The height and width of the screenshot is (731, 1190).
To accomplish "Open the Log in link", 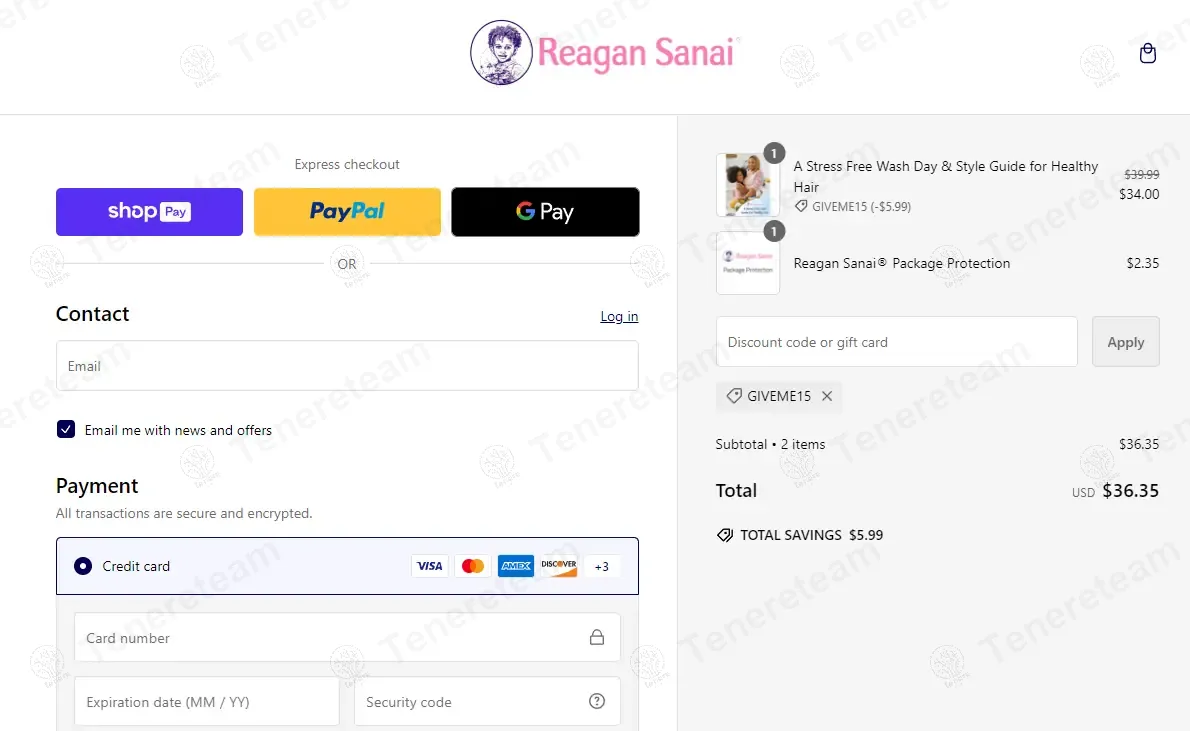I will [619, 317].
